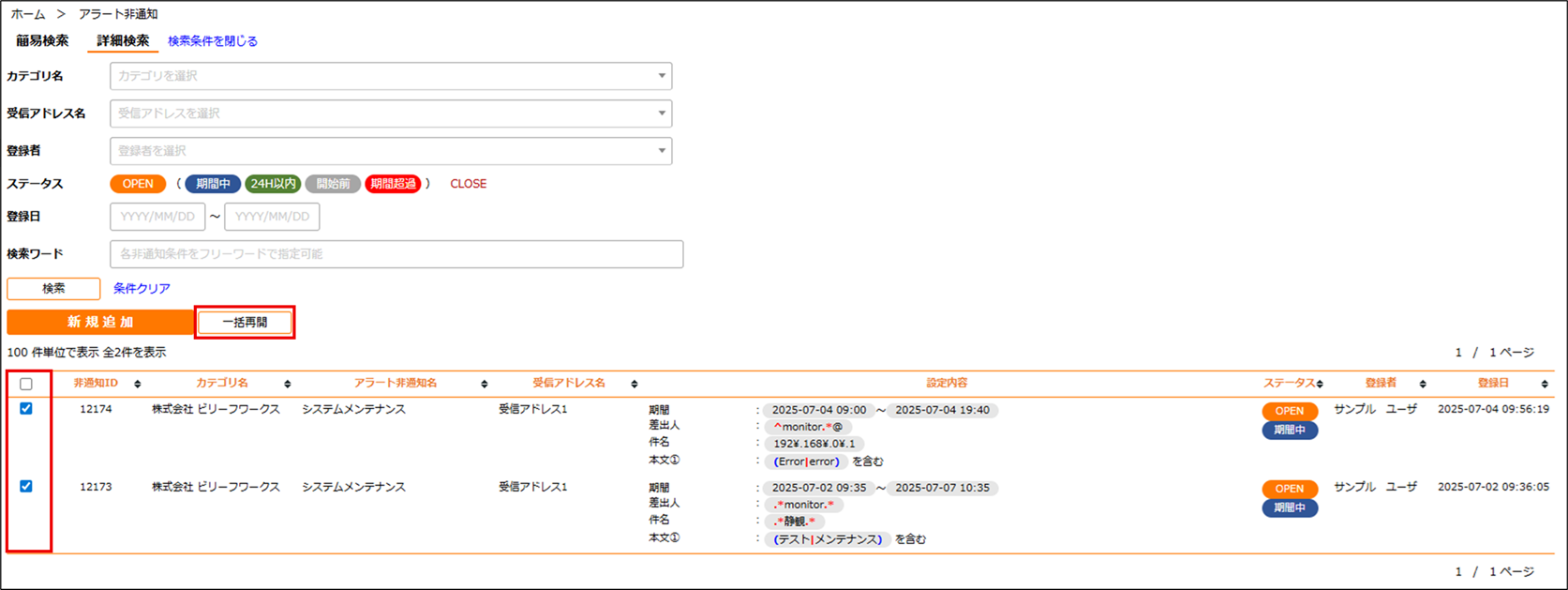Click the 100 件単位で表示 全2件を表示 text

pos(86,353)
